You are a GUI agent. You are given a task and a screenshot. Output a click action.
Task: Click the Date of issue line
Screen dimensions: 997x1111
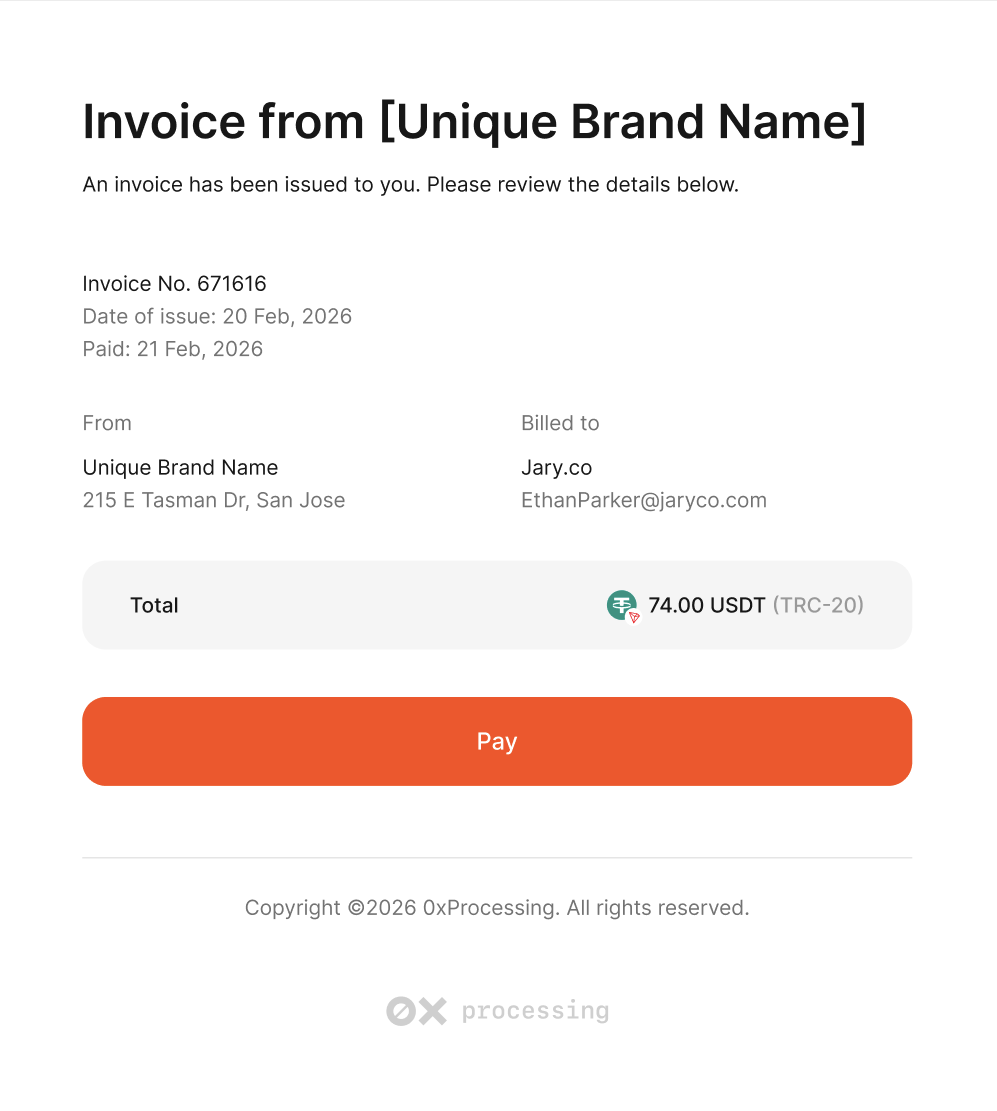(217, 316)
